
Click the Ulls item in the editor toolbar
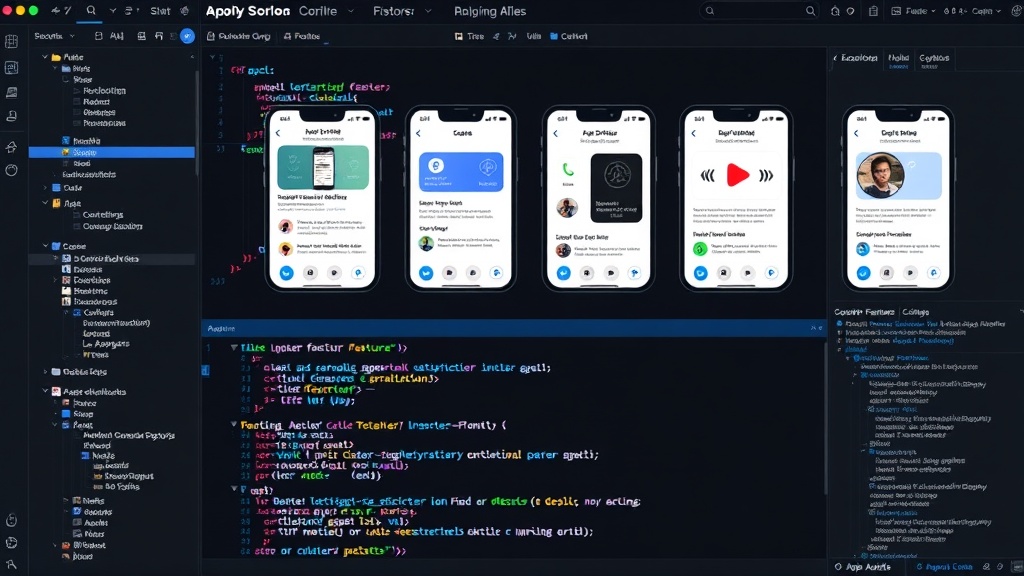534,36
